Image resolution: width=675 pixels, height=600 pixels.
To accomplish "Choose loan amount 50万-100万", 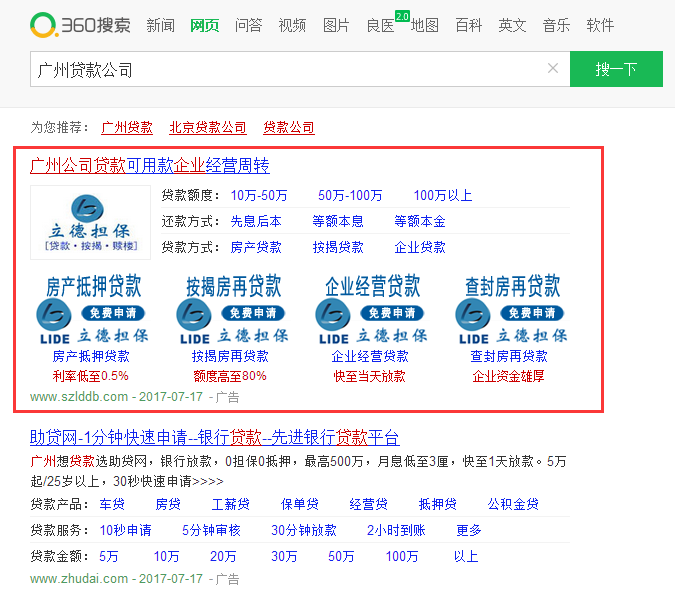I will (x=350, y=195).
